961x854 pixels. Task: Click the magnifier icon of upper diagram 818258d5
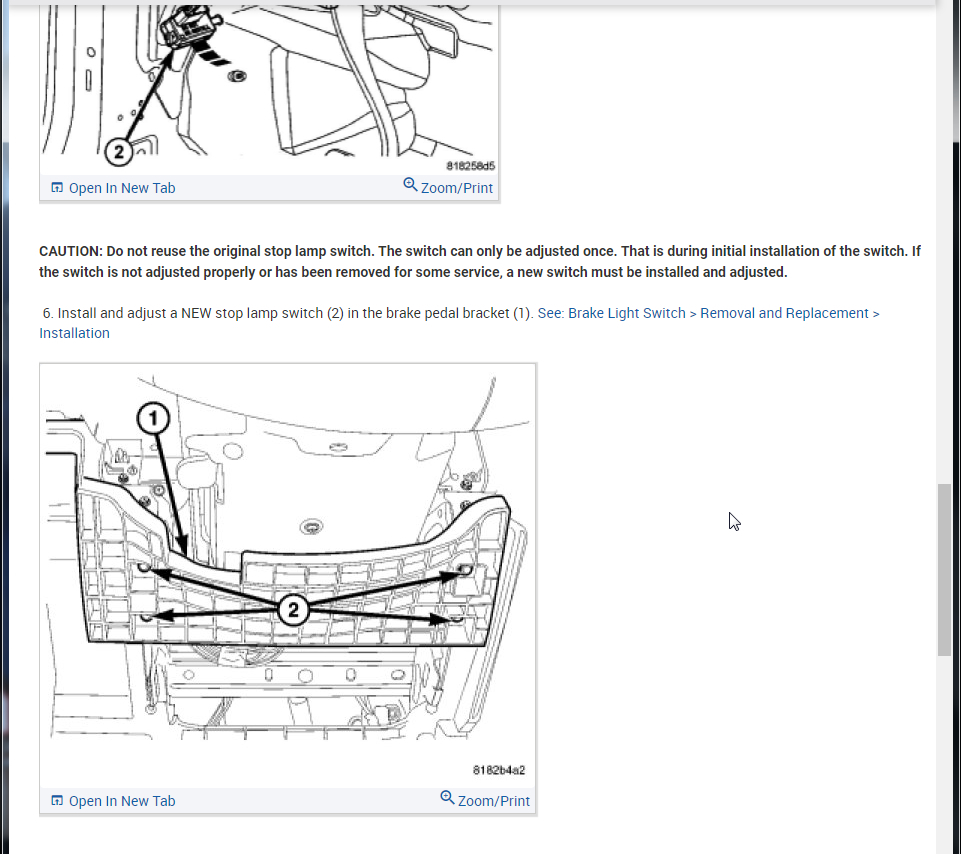click(410, 185)
